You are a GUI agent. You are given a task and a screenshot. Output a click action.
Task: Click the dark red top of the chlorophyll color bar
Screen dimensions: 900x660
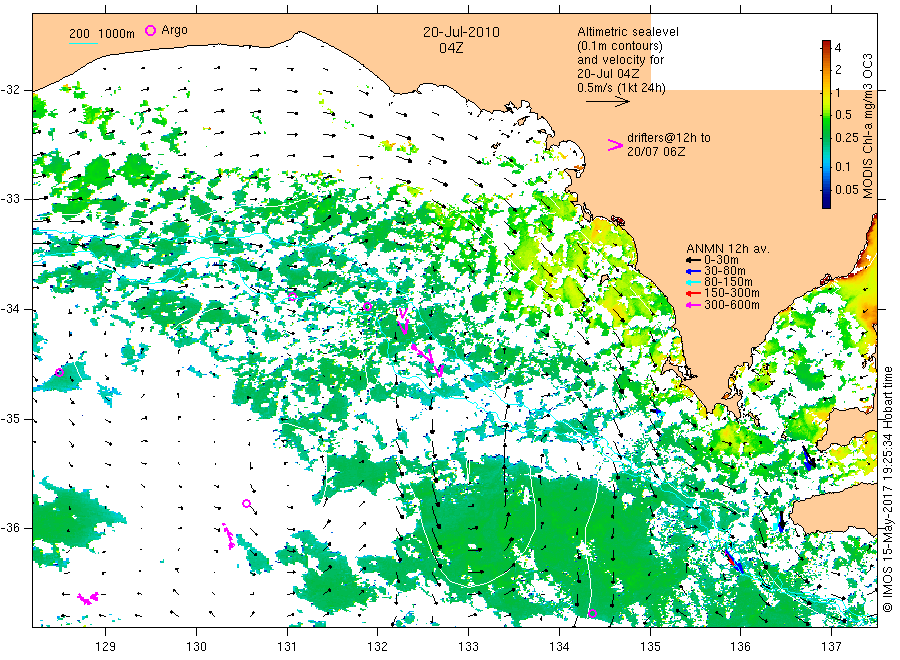[826, 44]
